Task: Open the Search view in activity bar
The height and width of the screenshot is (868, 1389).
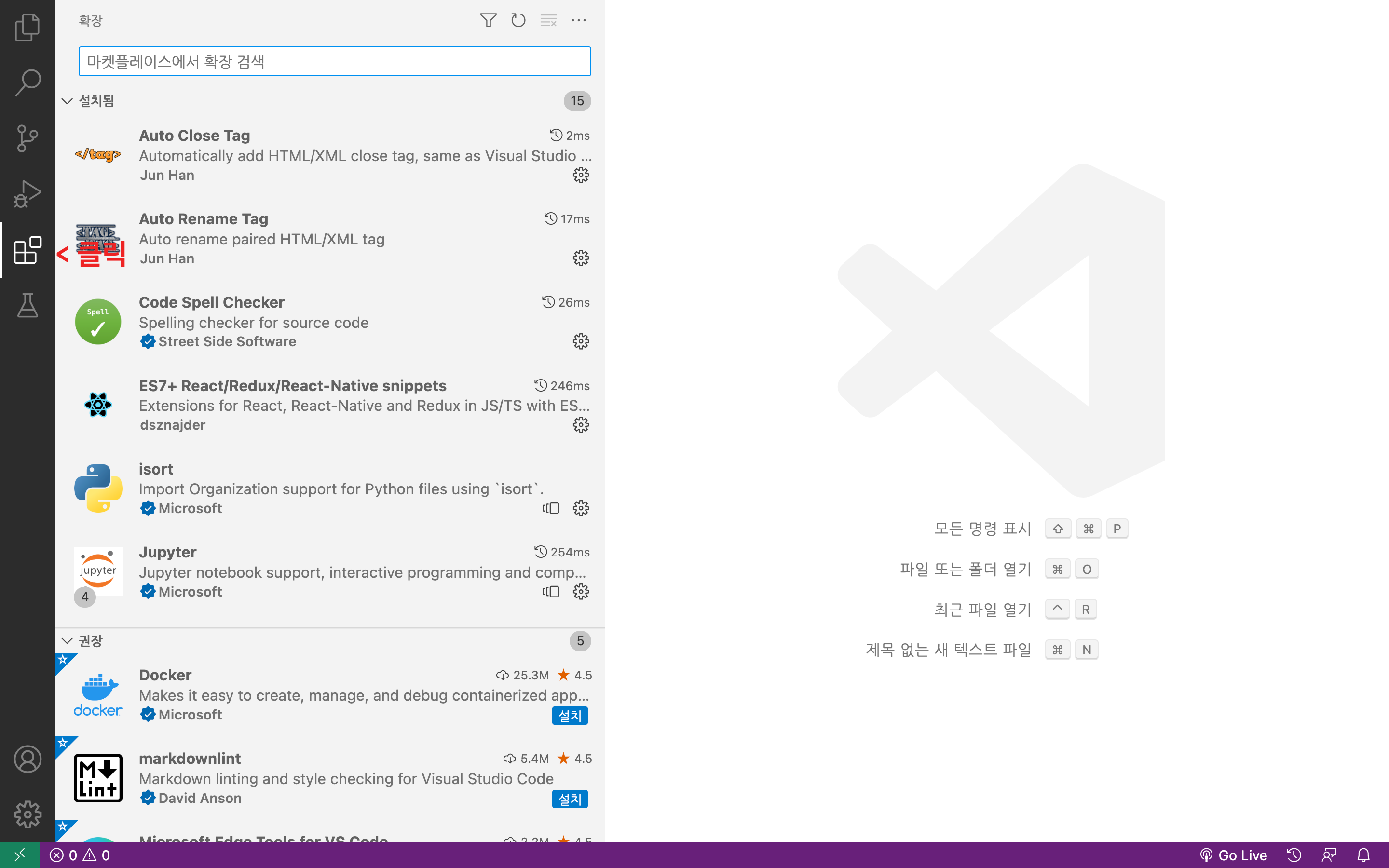Action: [27, 82]
